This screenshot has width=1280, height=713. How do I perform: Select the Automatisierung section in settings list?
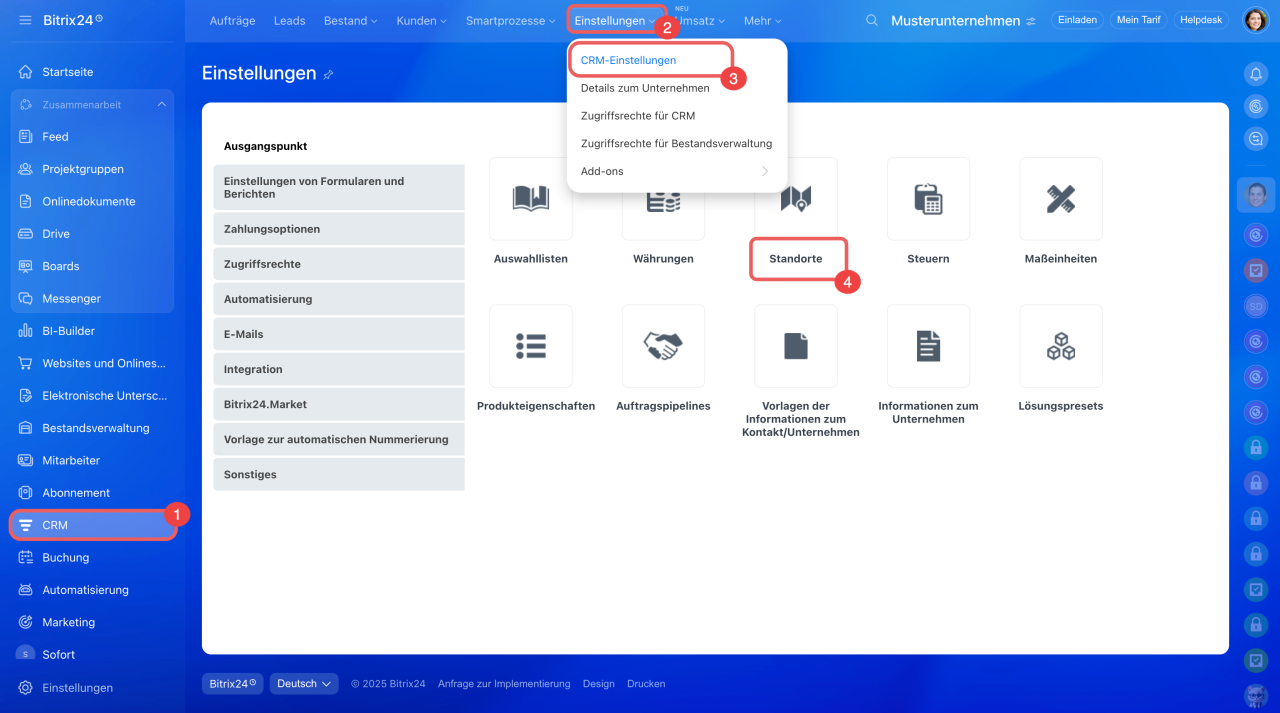(x=339, y=299)
